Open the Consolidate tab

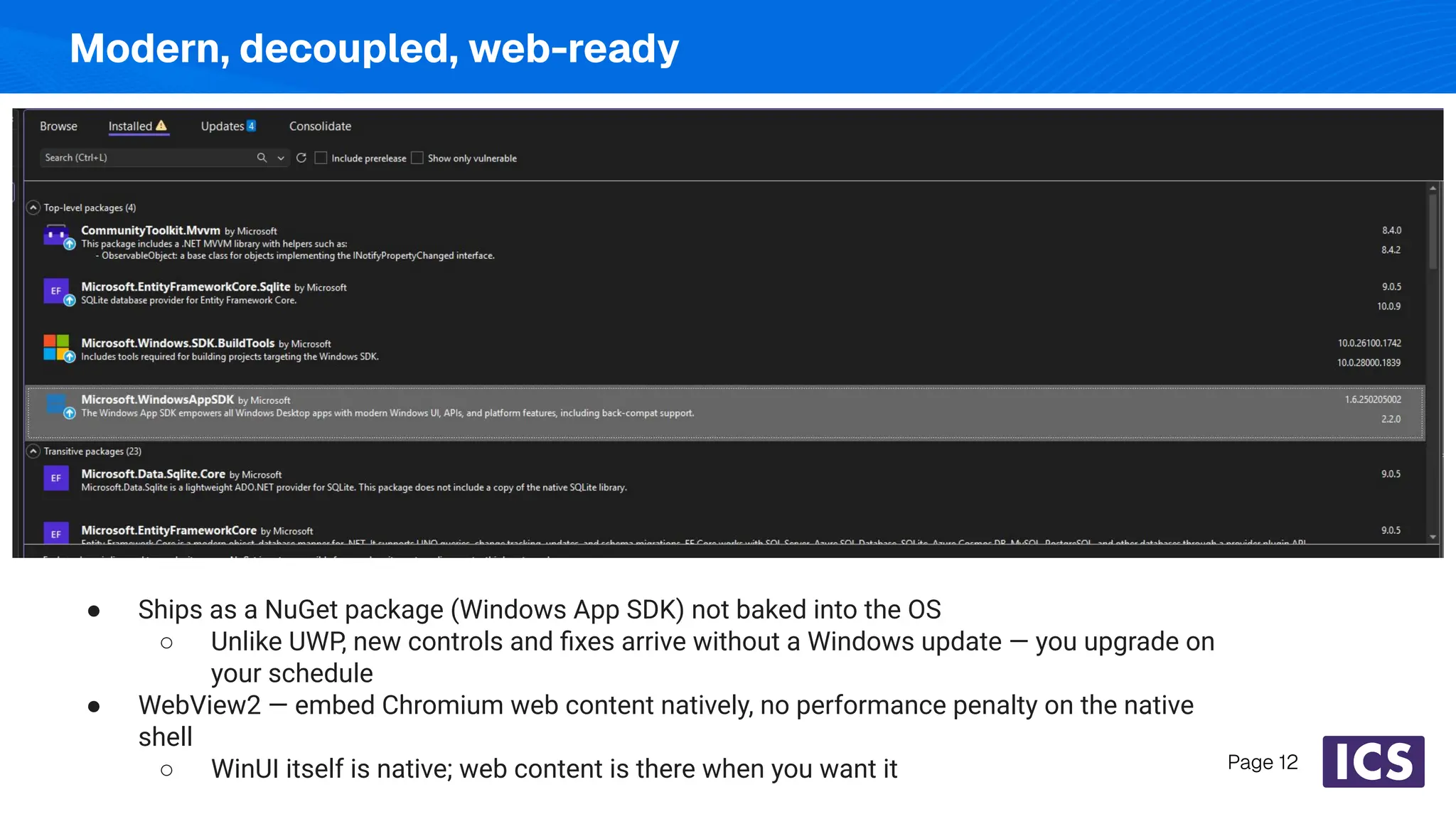(x=320, y=126)
